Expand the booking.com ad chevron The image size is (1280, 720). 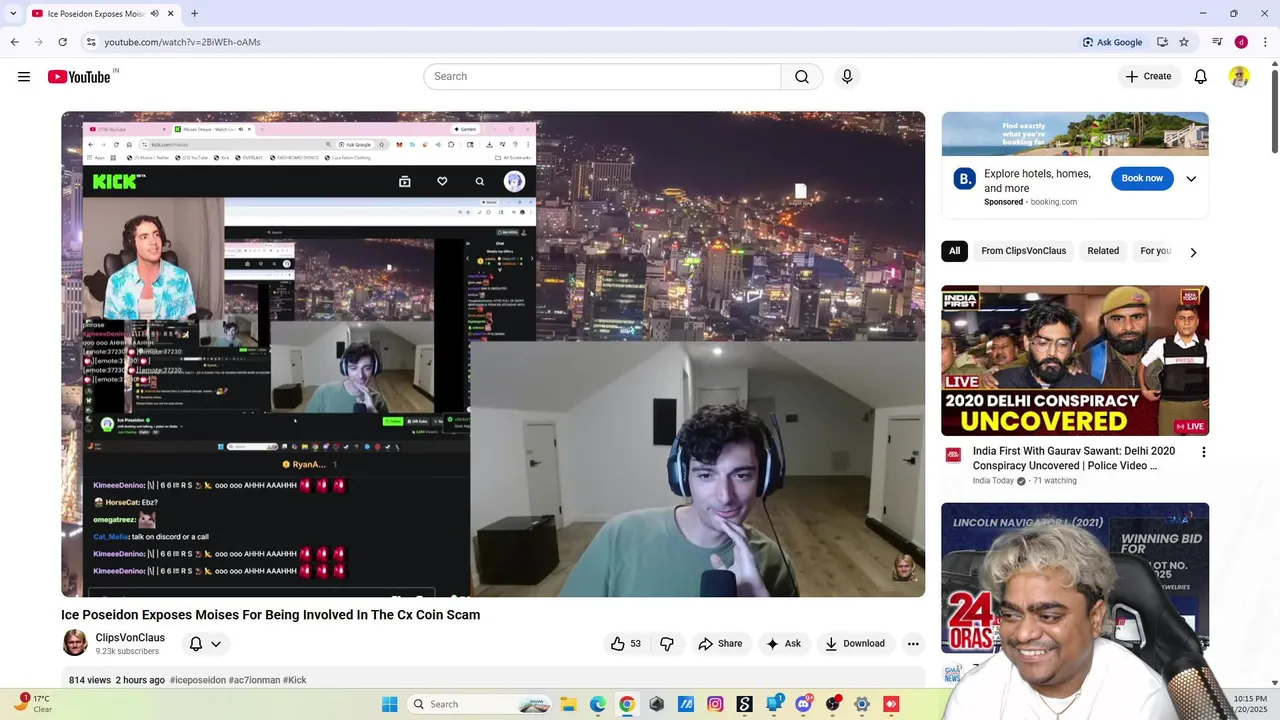(x=1191, y=179)
